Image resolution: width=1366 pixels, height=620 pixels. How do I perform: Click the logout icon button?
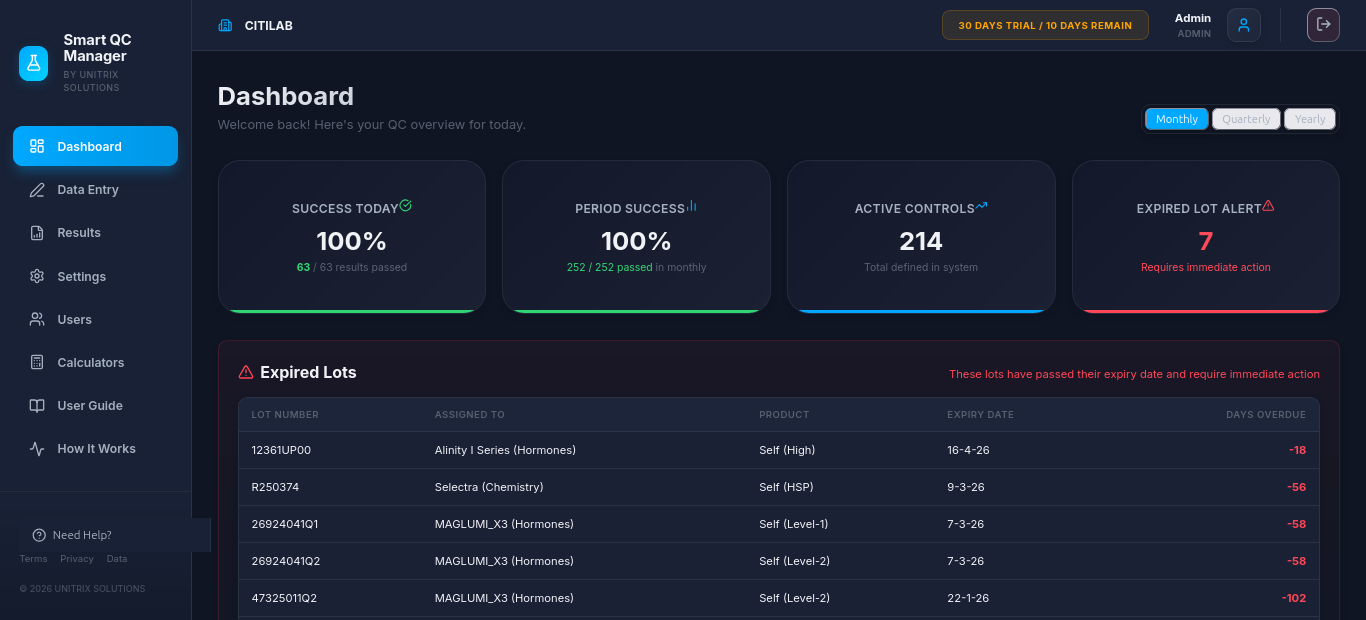coord(1323,25)
